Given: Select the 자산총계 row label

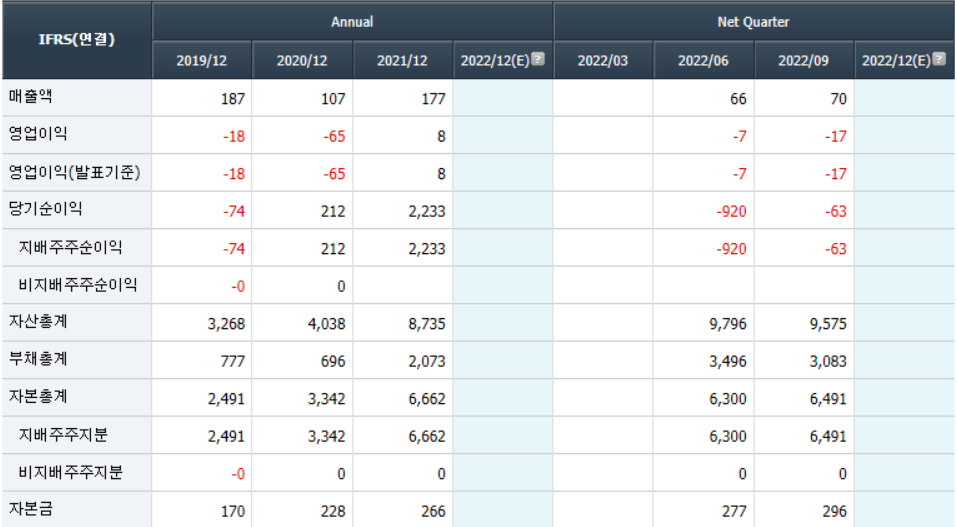Looking at the screenshot, I should point(38,321).
